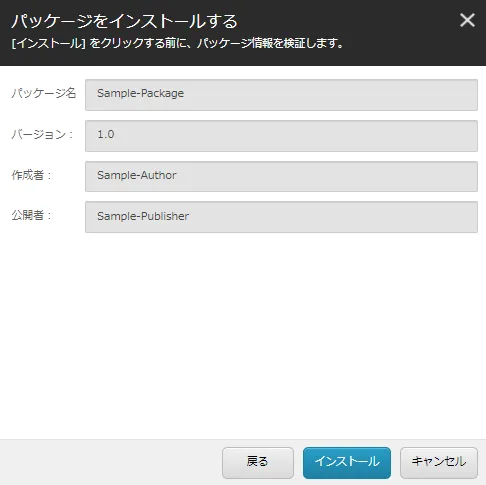Click the パッケージ名 label
The image size is (486, 485).
click(x=44, y=93)
